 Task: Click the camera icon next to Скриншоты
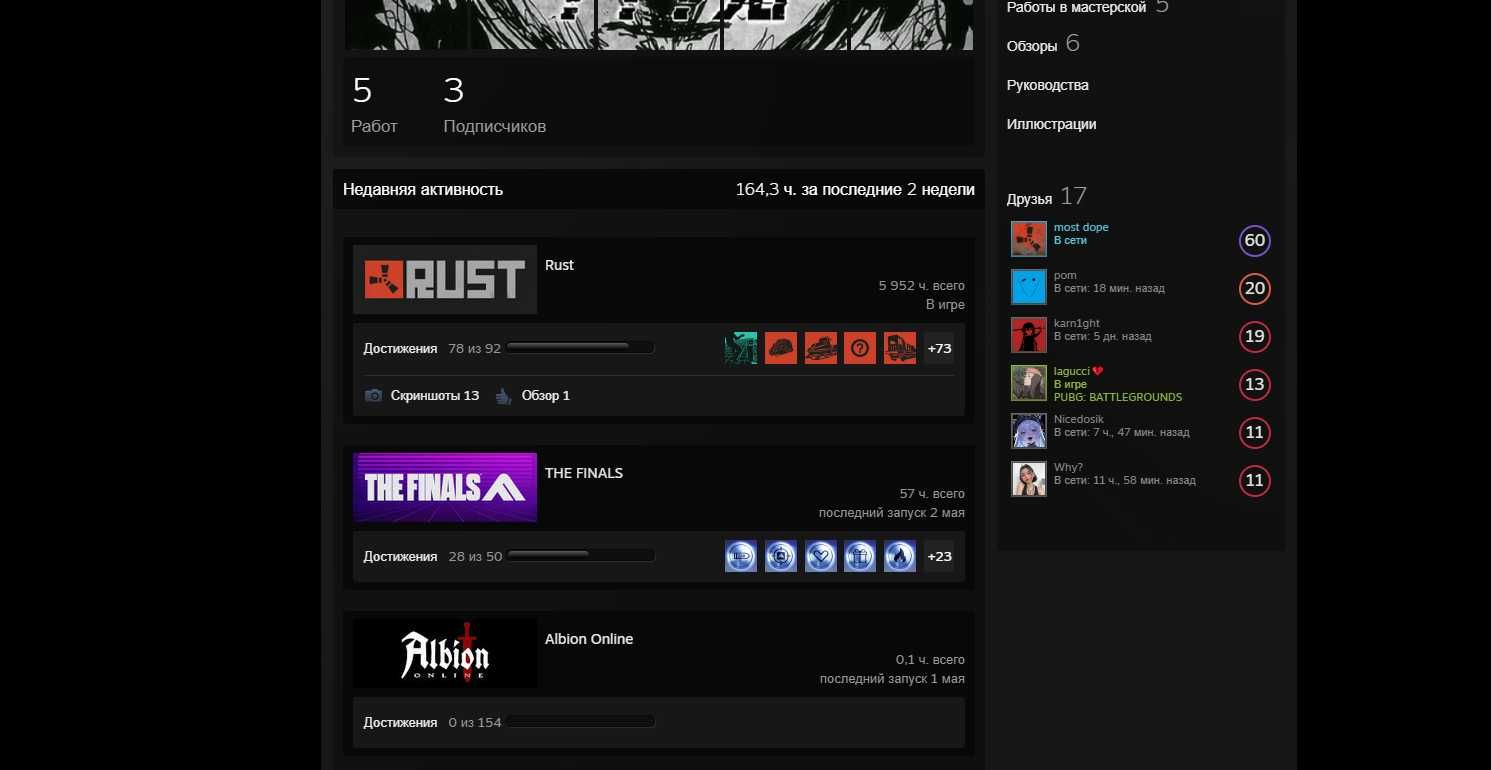(x=373, y=395)
